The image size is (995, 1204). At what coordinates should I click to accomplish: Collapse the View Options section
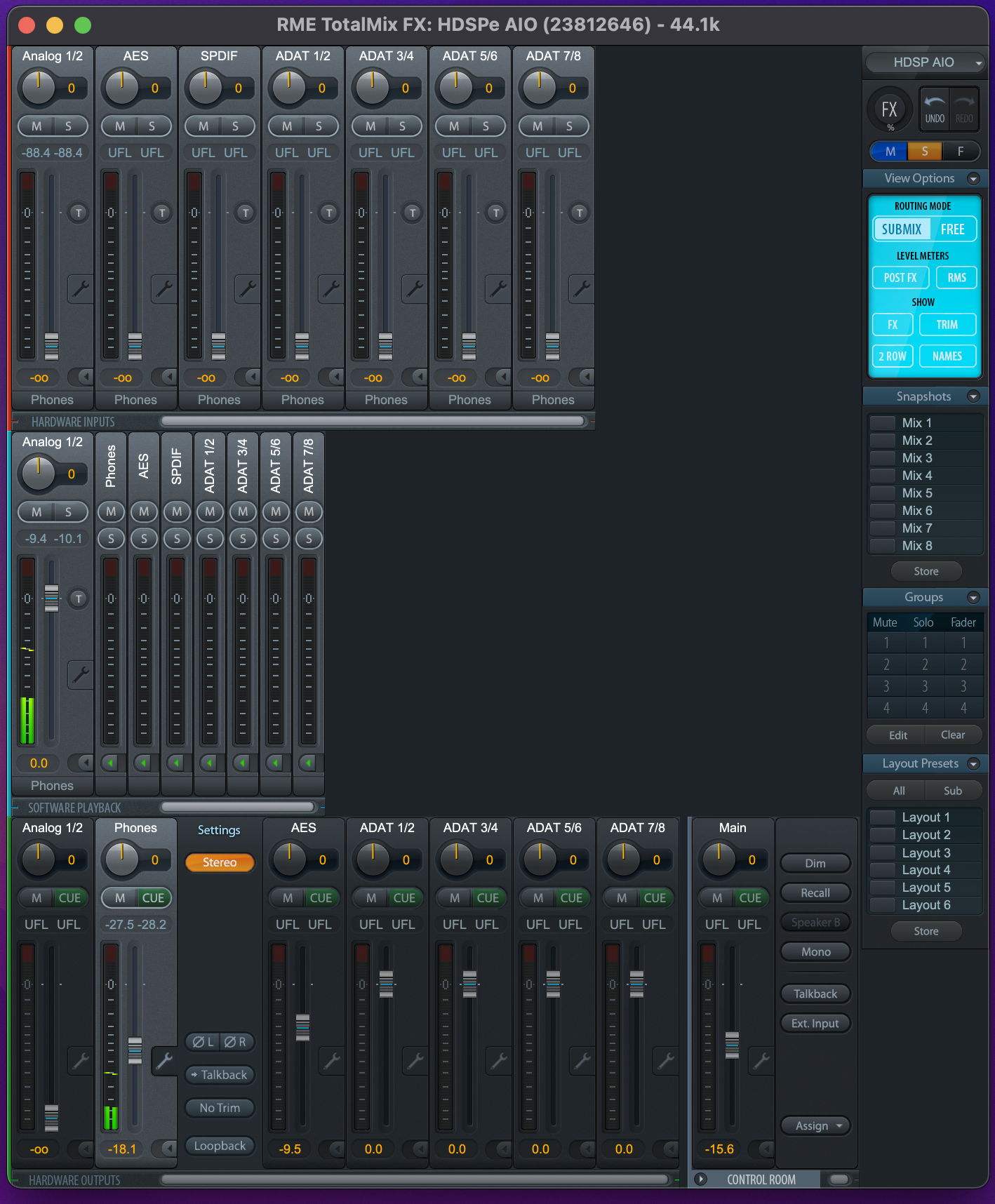click(973, 179)
